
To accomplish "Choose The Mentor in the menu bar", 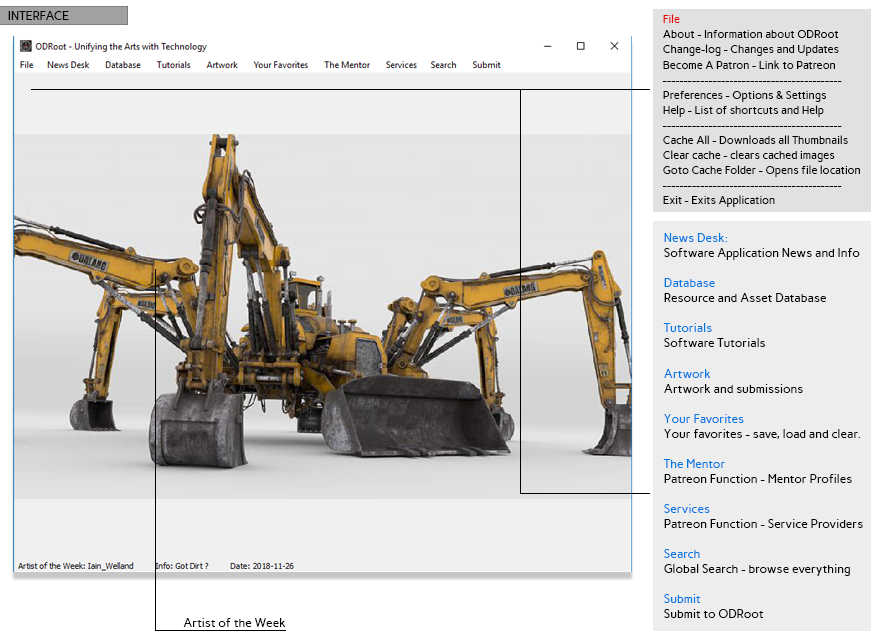I will 347,65.
